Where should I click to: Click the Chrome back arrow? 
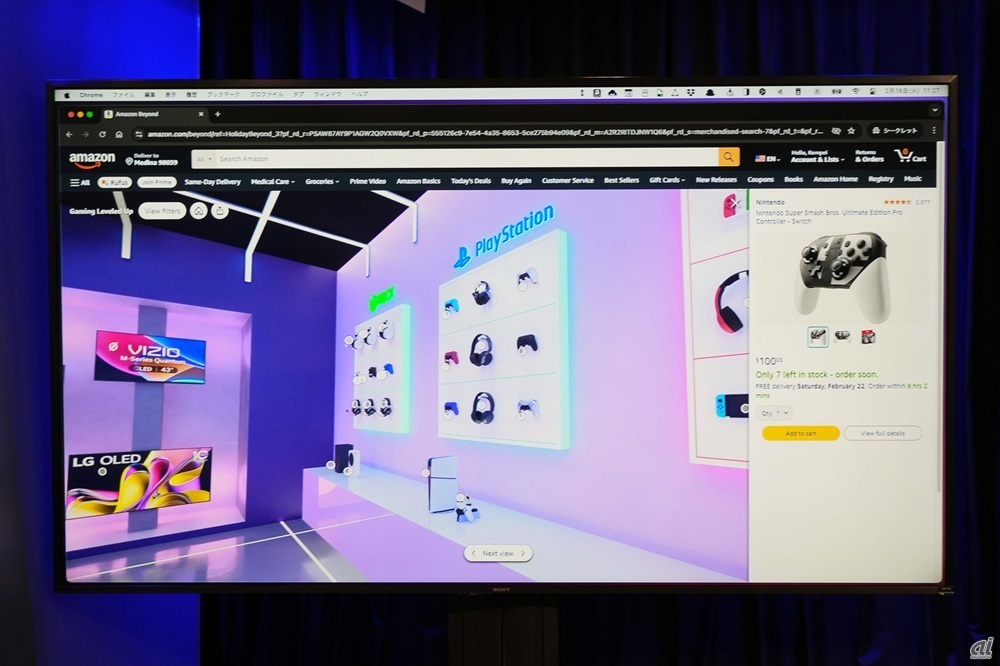70,135
